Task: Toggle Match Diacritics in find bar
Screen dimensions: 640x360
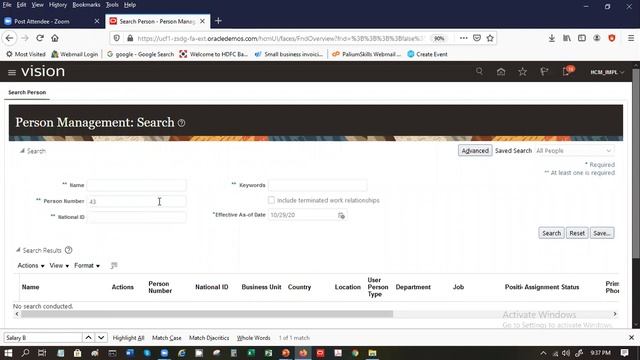Action: (209, 338)
